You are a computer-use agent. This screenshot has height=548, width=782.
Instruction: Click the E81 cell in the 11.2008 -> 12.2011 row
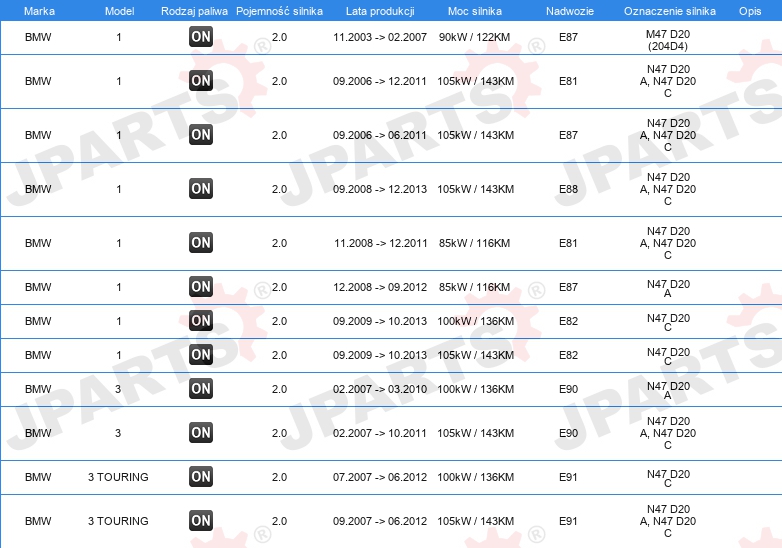pyautogui.click(x=568, y=243)
